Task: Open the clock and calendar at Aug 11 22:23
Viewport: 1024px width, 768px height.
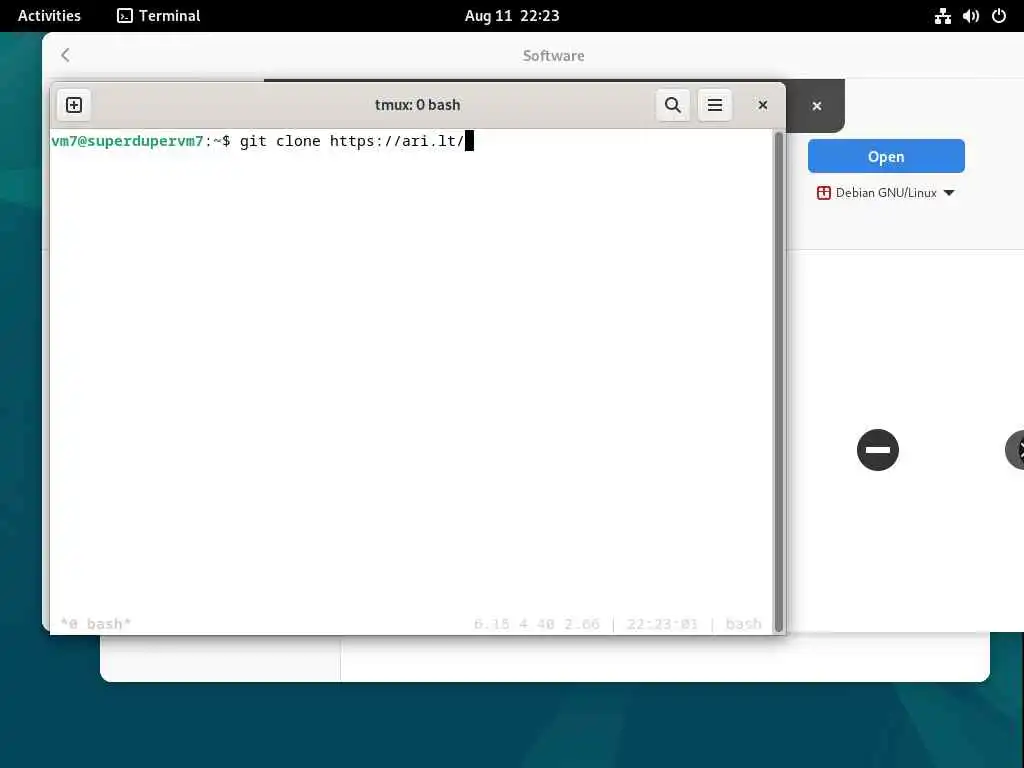Action: pyautogui.click(x=512, y=16)
